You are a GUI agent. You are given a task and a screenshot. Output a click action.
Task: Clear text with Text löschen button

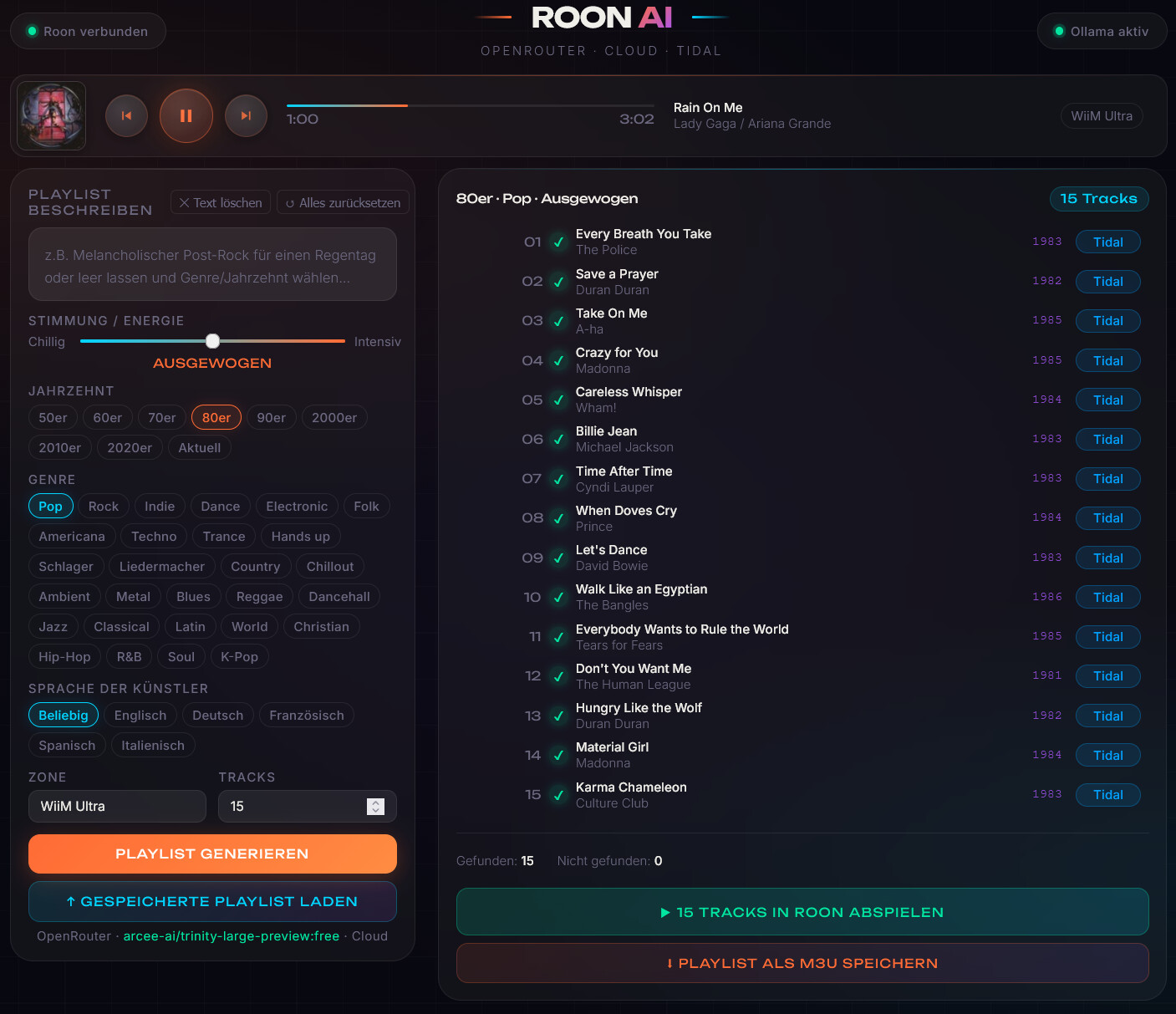point(221,202)
